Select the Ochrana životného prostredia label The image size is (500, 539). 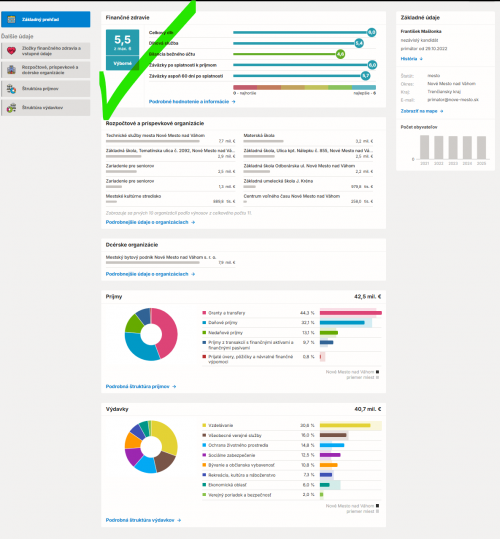pyautogui.click(x=238, y=446)
